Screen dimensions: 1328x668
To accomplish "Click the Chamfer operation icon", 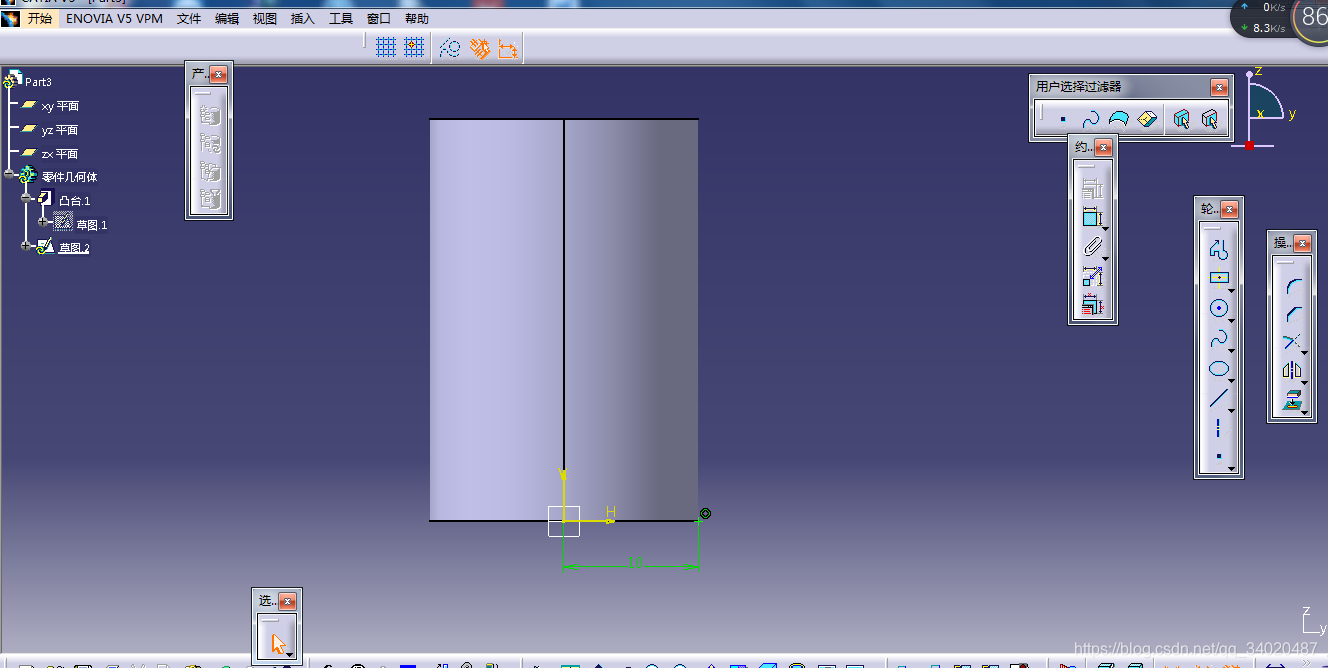I will (x=1292, y=314).
